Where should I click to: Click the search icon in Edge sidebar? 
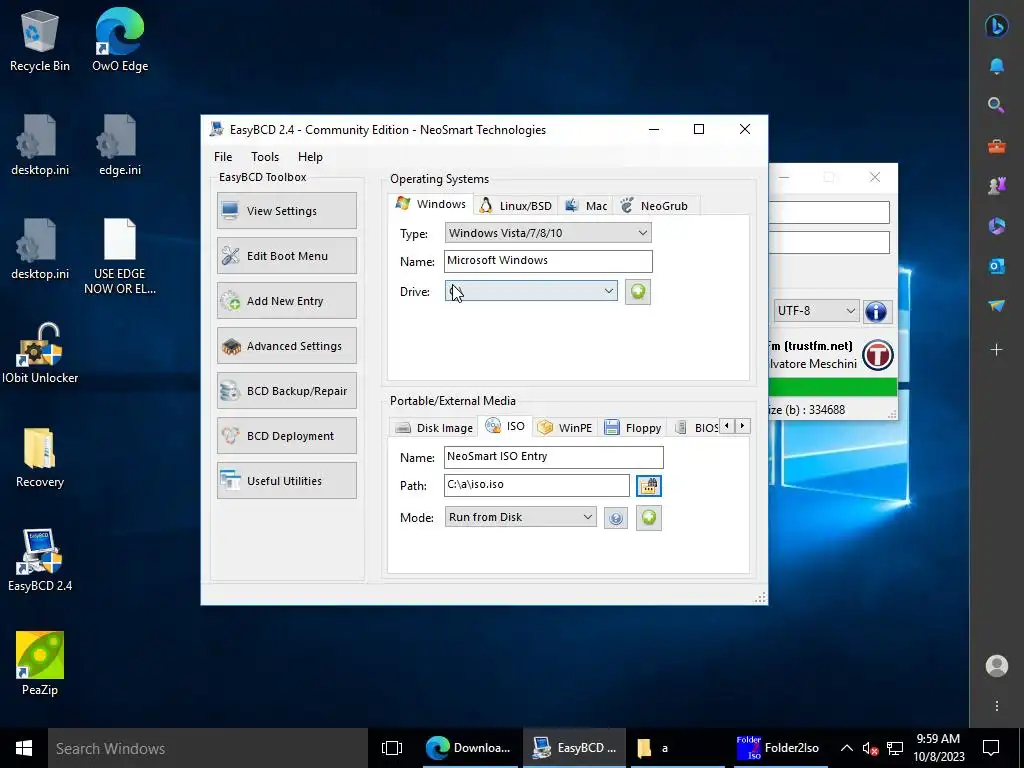tap(997, 104)
